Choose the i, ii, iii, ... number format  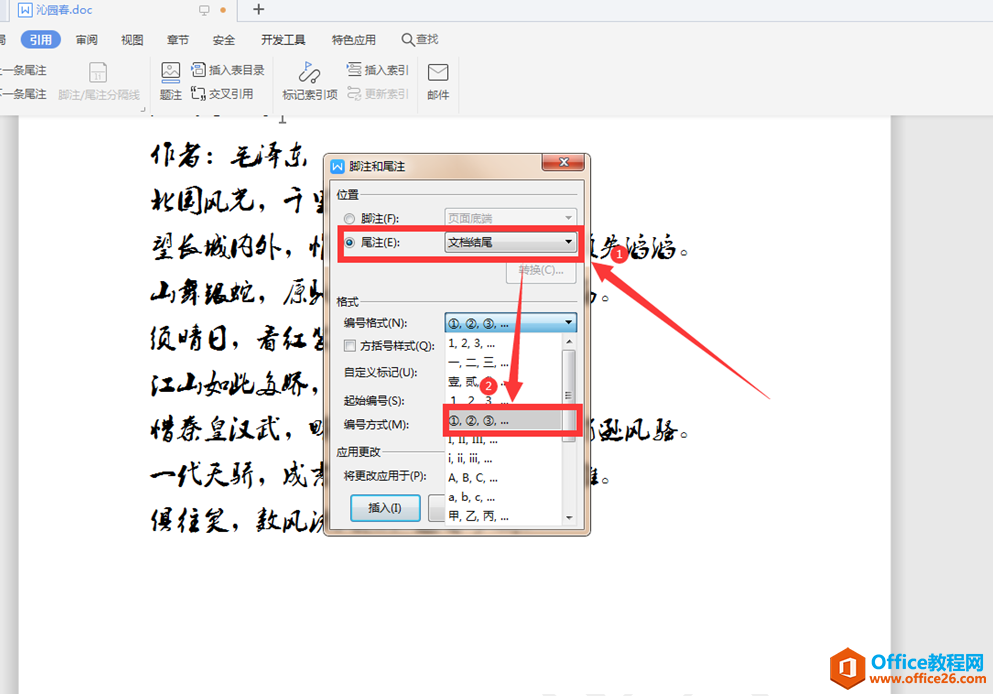tap(503, 459)
